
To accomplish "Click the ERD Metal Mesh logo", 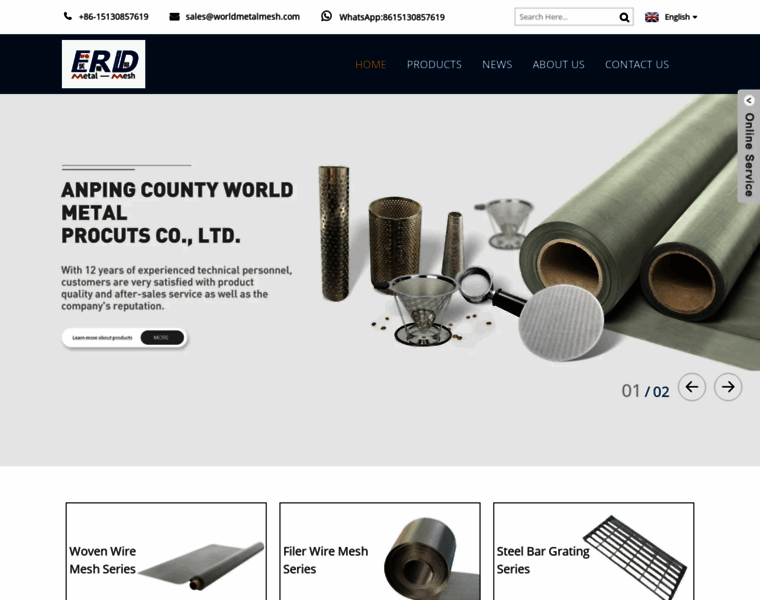I will coord(103,64).
